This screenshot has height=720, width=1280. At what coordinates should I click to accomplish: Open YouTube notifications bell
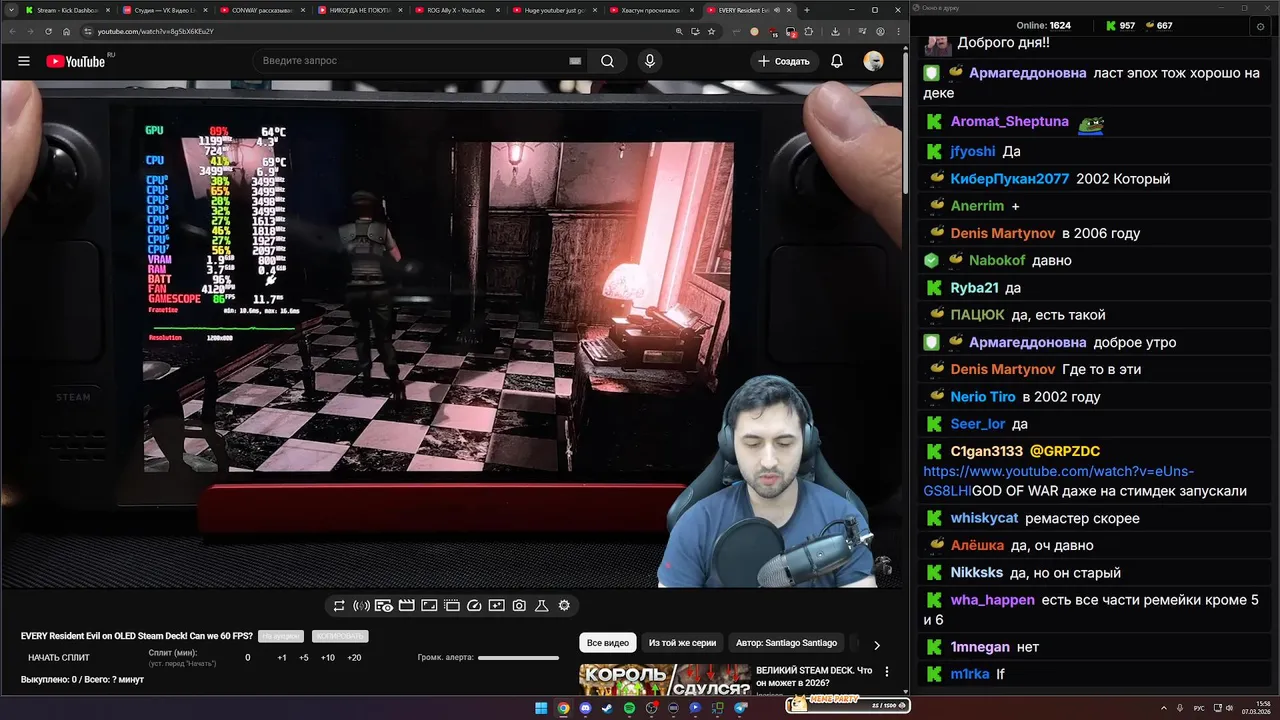tap(837, 61)
